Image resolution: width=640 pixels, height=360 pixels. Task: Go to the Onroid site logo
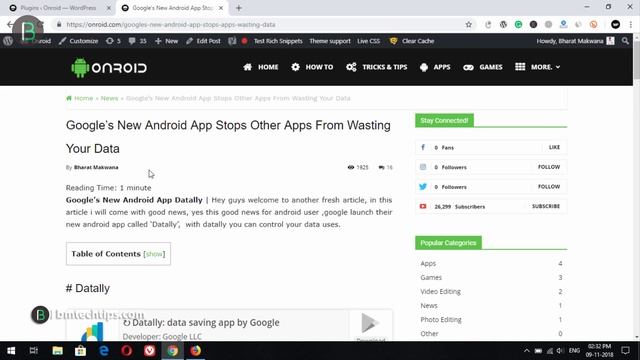pos(109,67)
